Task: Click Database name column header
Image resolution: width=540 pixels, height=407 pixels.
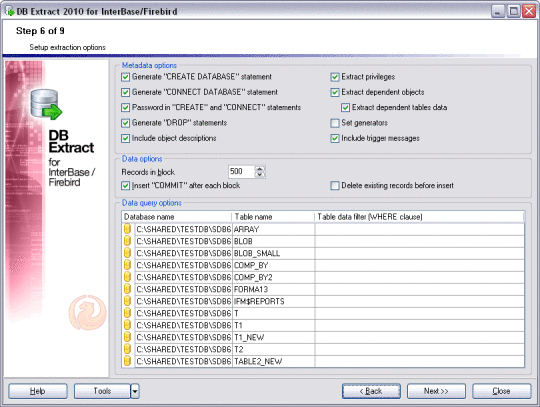Action: point(177,217)
